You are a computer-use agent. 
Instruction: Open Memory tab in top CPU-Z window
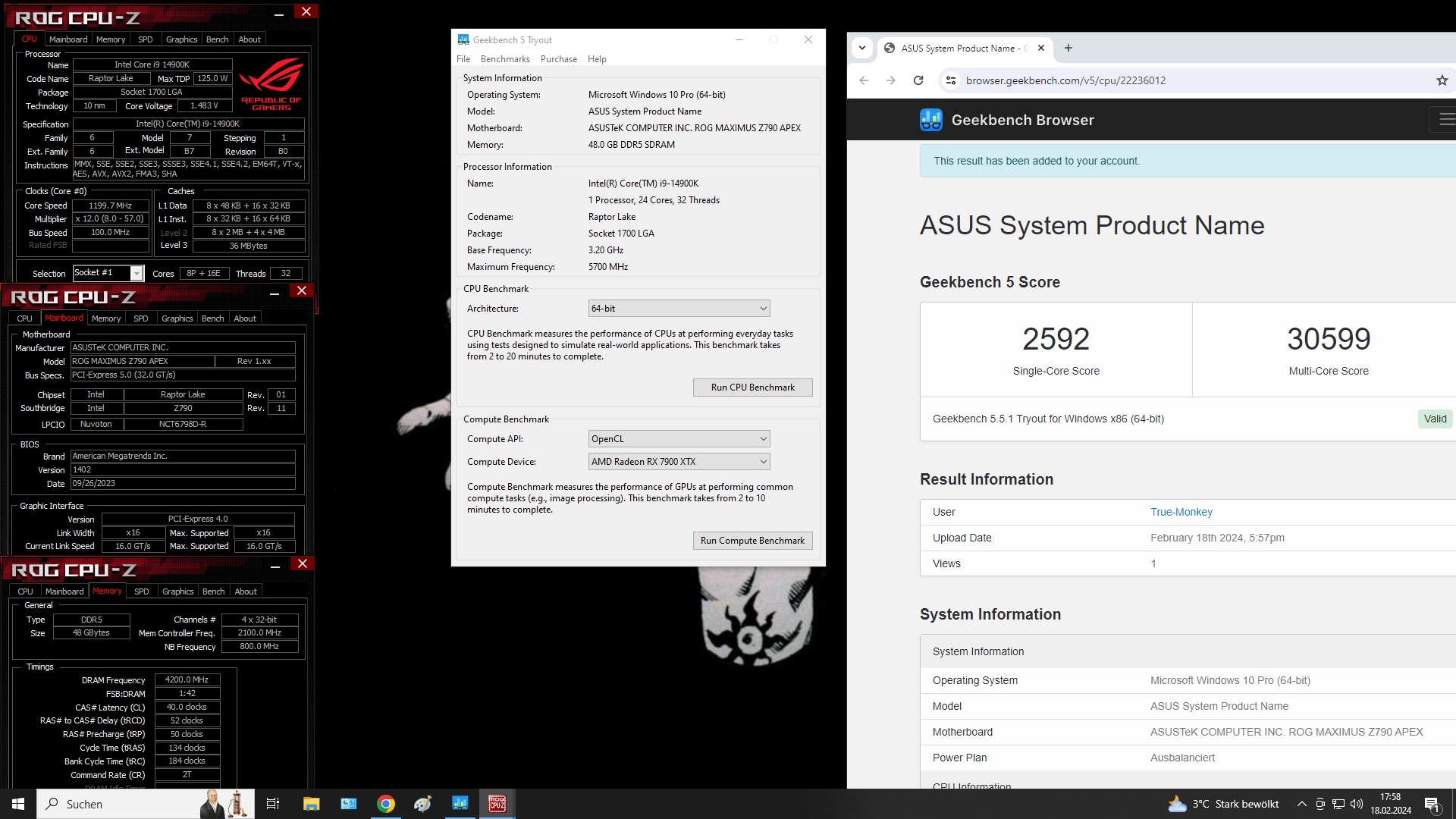(x=111, y=39)
